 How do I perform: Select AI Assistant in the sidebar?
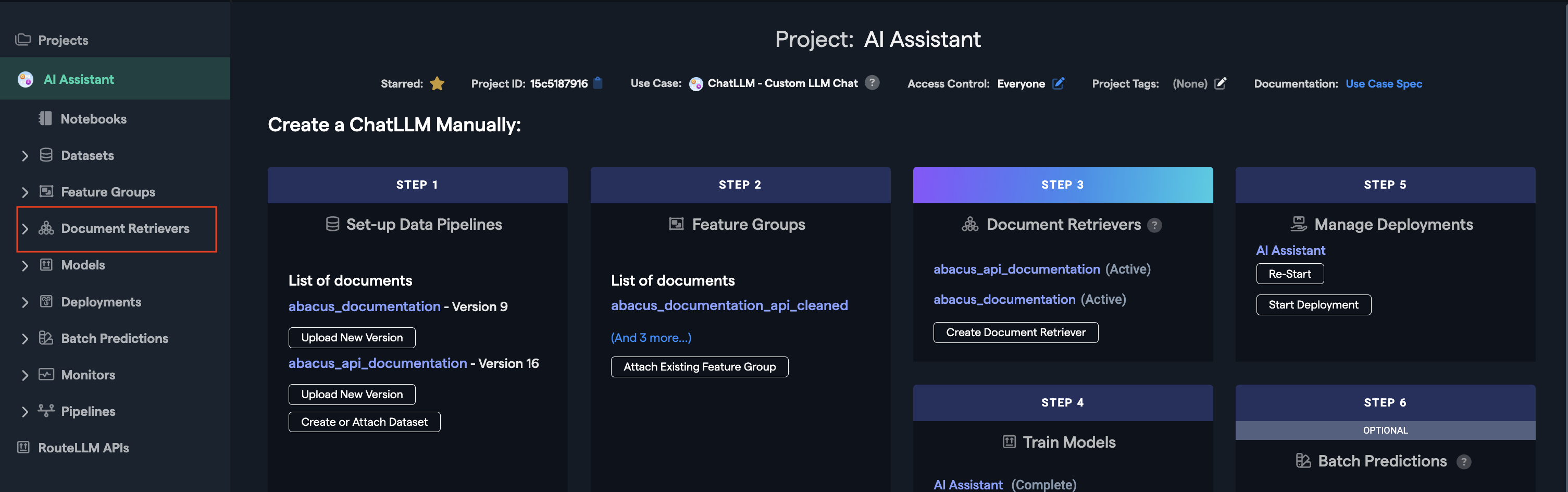click(x=79, y=79)
